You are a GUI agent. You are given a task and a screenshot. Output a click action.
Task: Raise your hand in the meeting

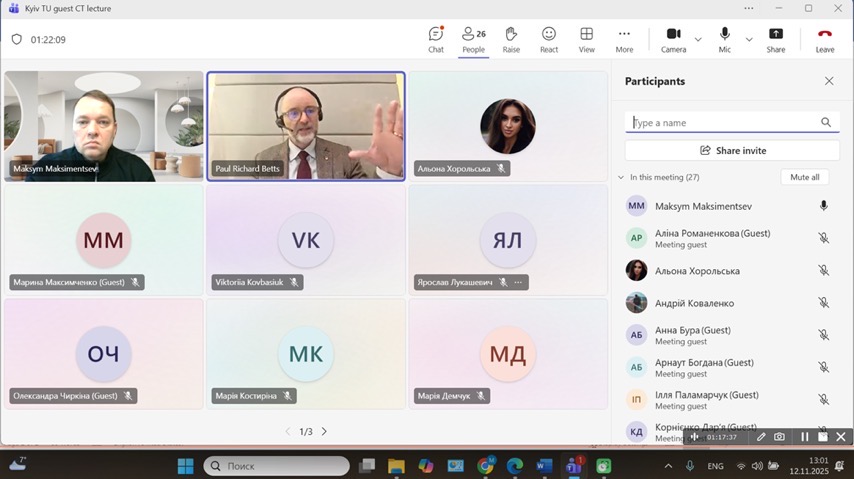[x=511, y=39]
